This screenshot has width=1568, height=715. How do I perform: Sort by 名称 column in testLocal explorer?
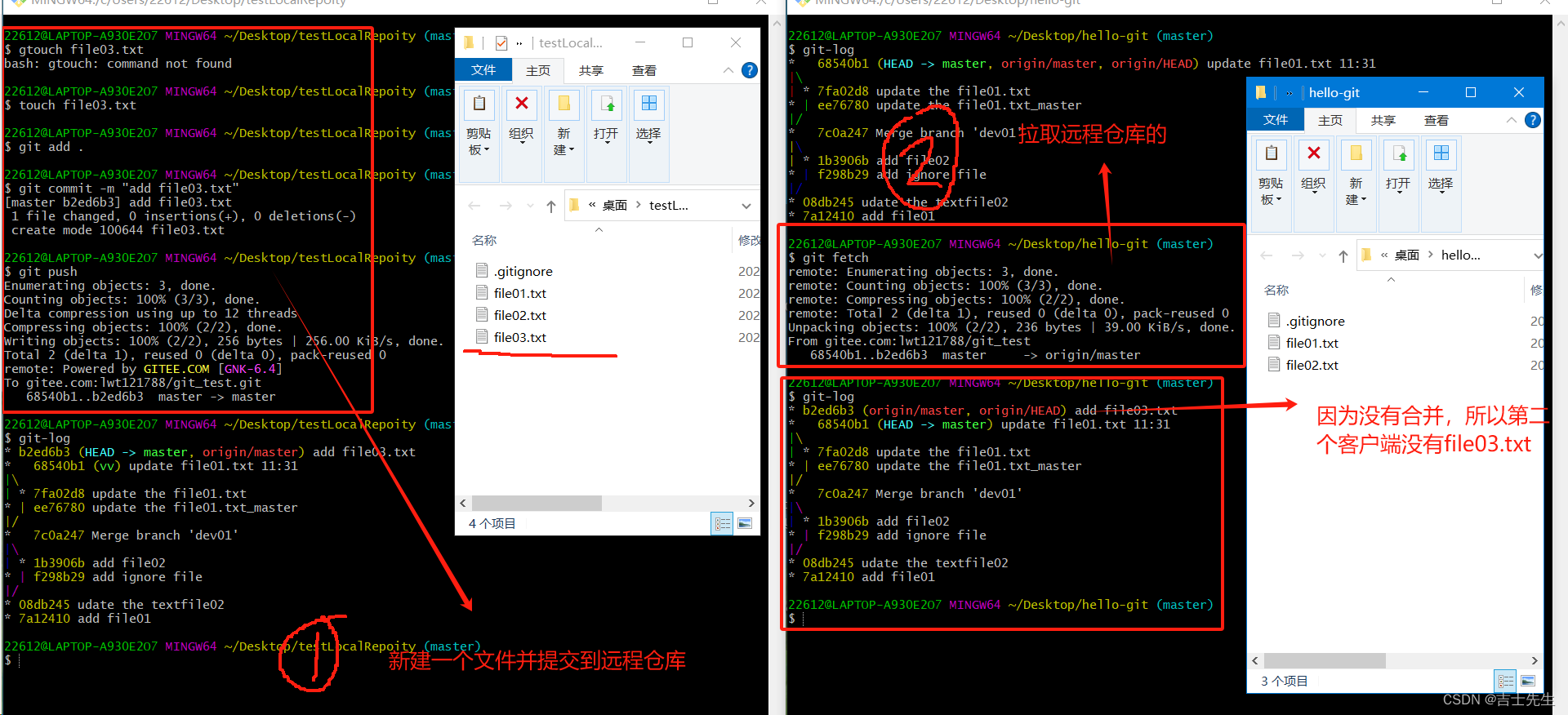(x=484, y=241)
